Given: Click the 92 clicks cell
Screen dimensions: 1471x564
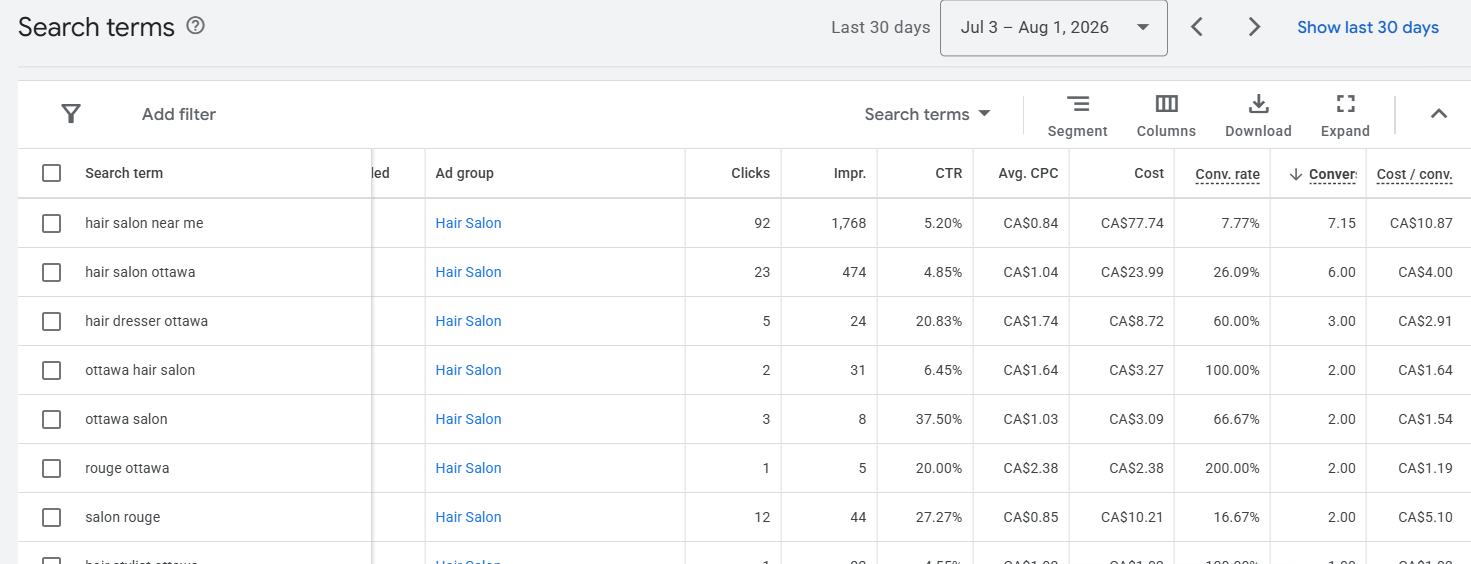Looking at the screenshot, I should (762, 223).
